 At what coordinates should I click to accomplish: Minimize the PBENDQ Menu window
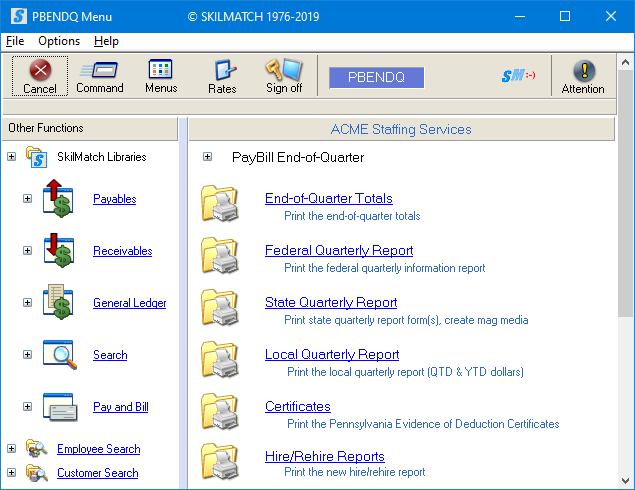(x=520, y=16)
